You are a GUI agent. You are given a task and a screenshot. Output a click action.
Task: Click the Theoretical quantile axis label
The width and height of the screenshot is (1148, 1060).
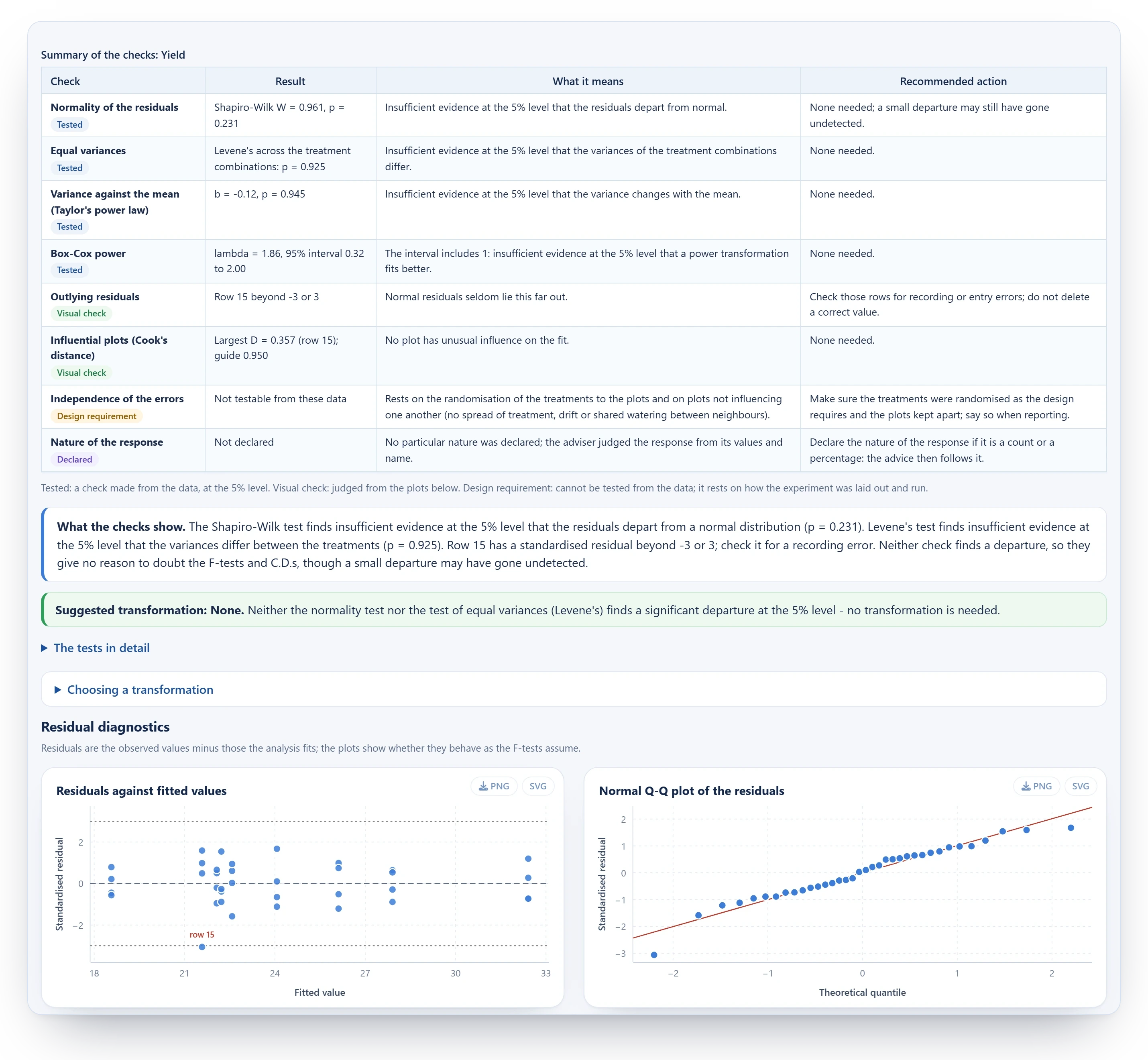coord(862,992)
